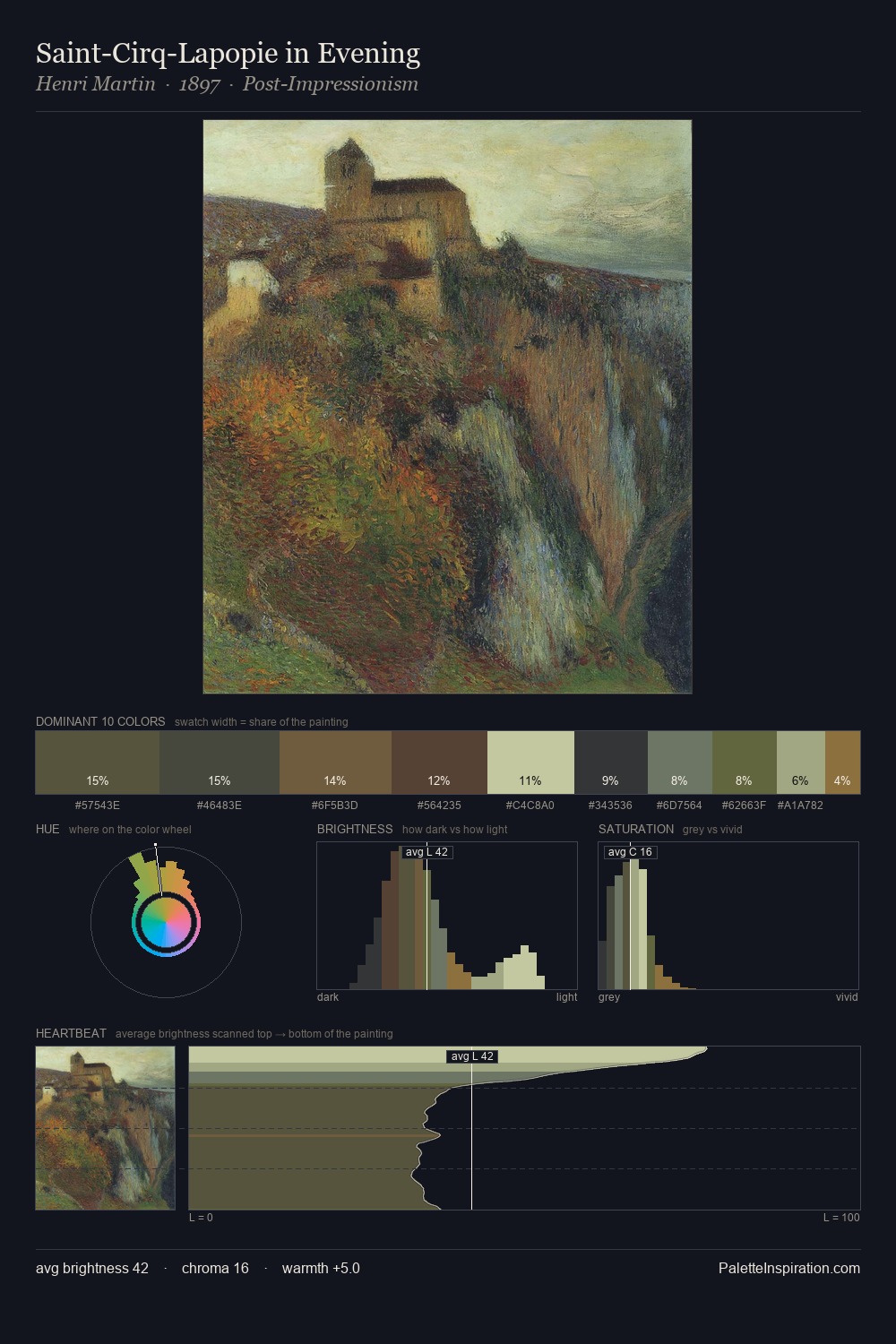Click the 15% swatch labeled #57543E
Screen dimensions: 896x1344
point(98,762)
